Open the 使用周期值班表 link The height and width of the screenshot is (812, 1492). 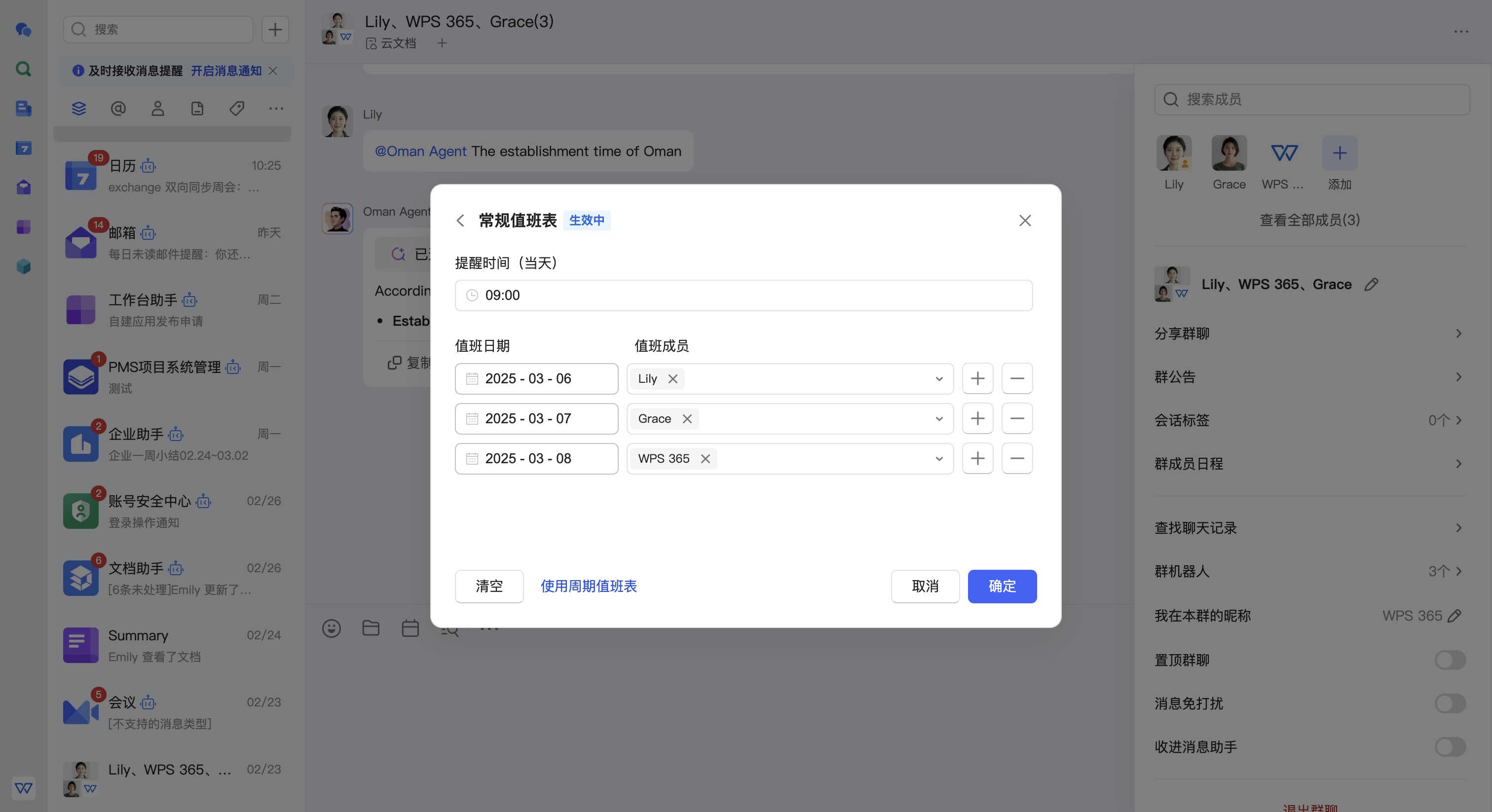(589, 586)
